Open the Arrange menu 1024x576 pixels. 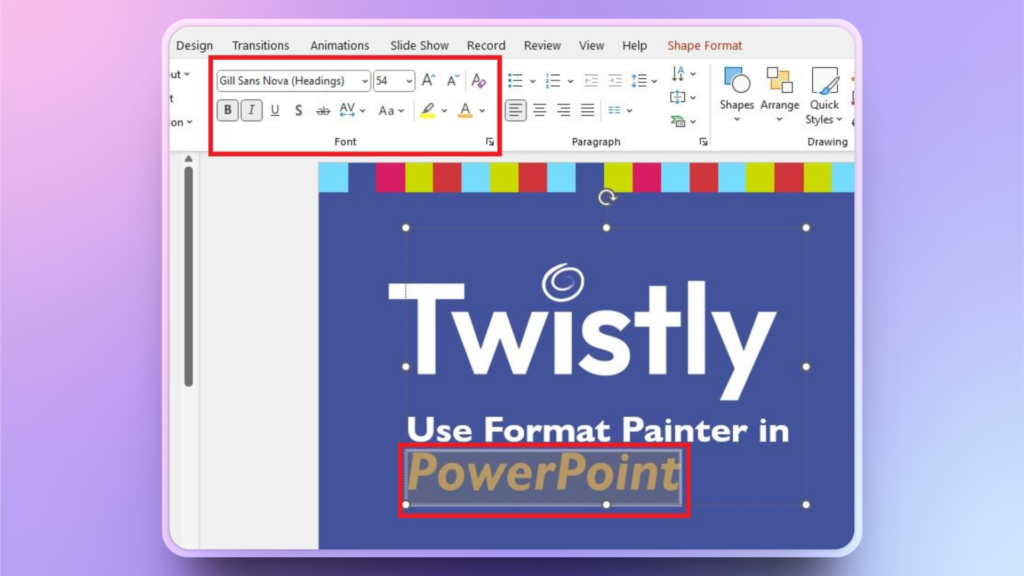(779, 94)
